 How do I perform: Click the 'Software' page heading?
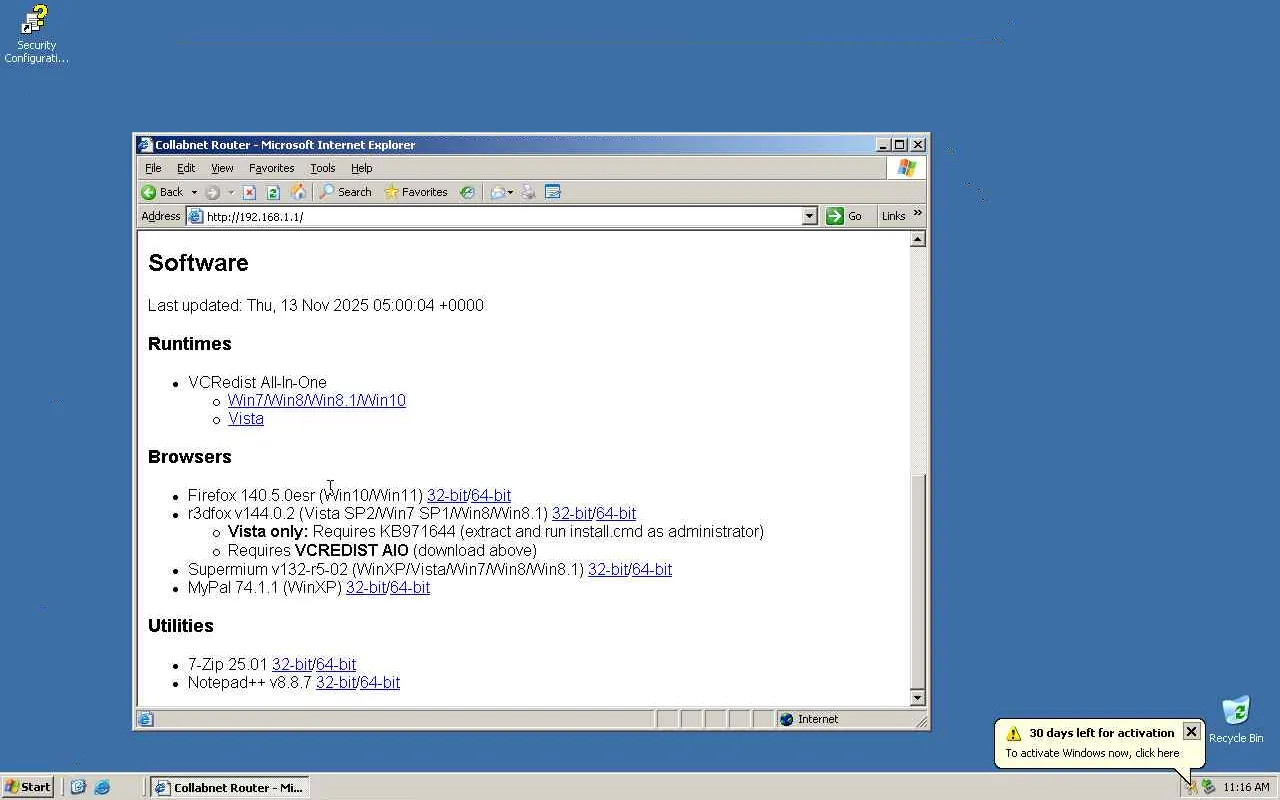pos(198,263)
